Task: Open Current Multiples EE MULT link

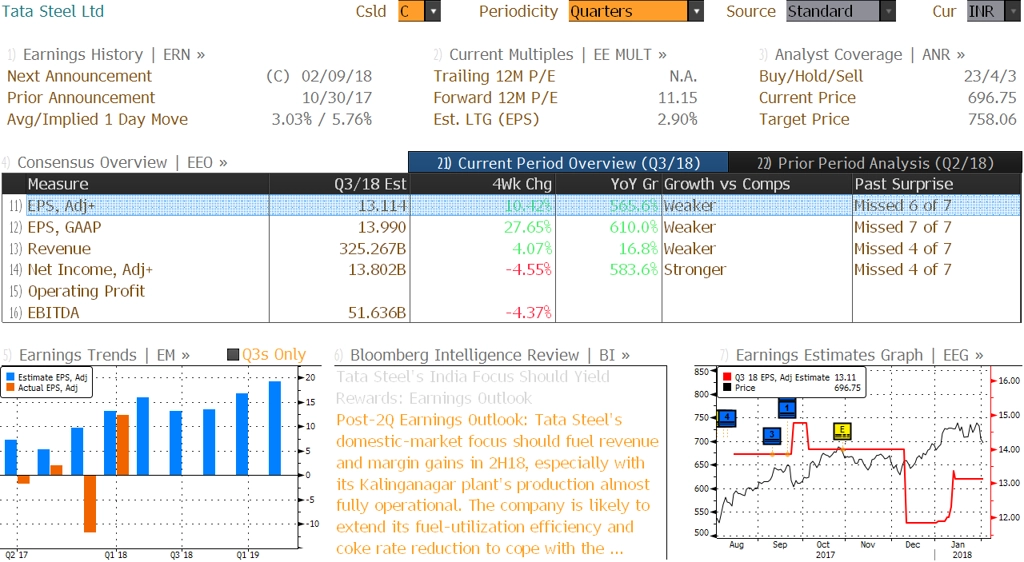Action: (558, 55)
